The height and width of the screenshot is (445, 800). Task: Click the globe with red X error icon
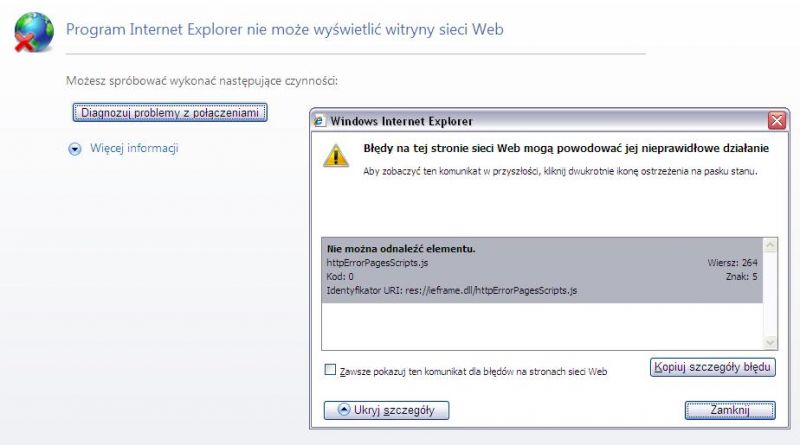pyautogui.click(x=34, y=32)
